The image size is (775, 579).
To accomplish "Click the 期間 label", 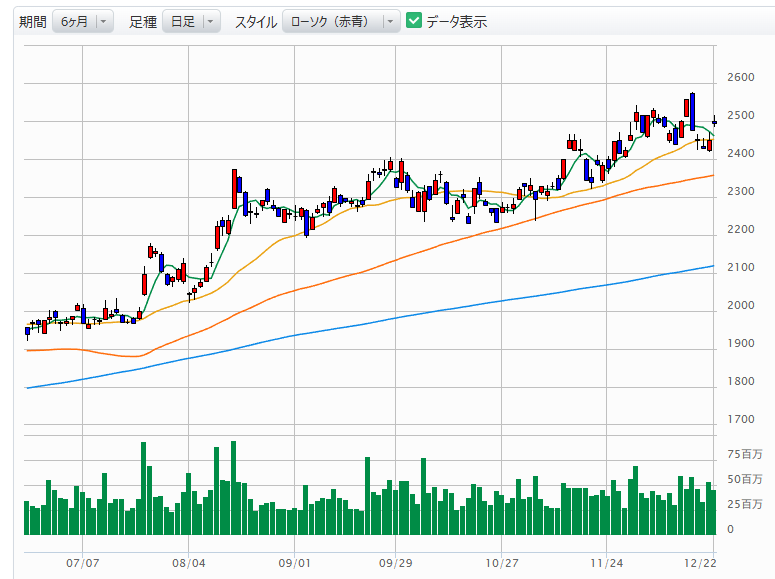I will tap(32, 22).
